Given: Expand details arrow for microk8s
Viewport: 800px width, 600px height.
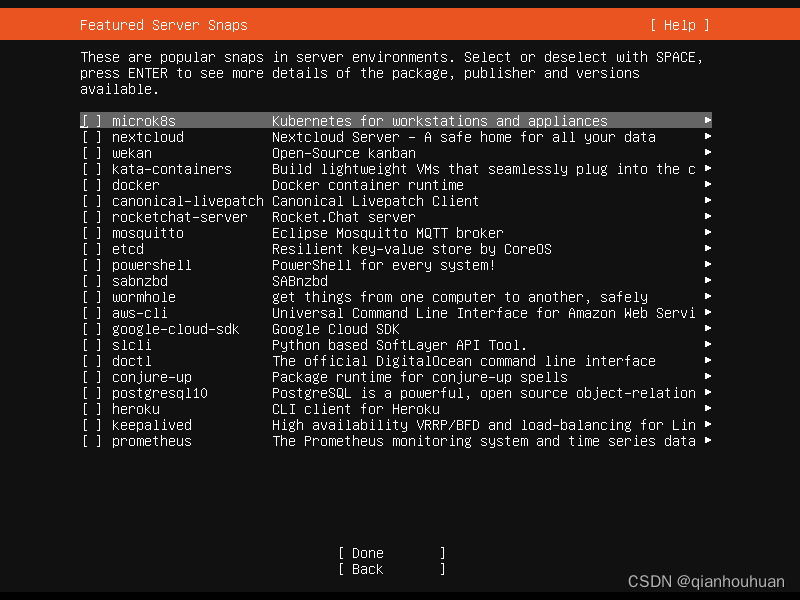Looking at the screenshot, I should coord(708,120).
